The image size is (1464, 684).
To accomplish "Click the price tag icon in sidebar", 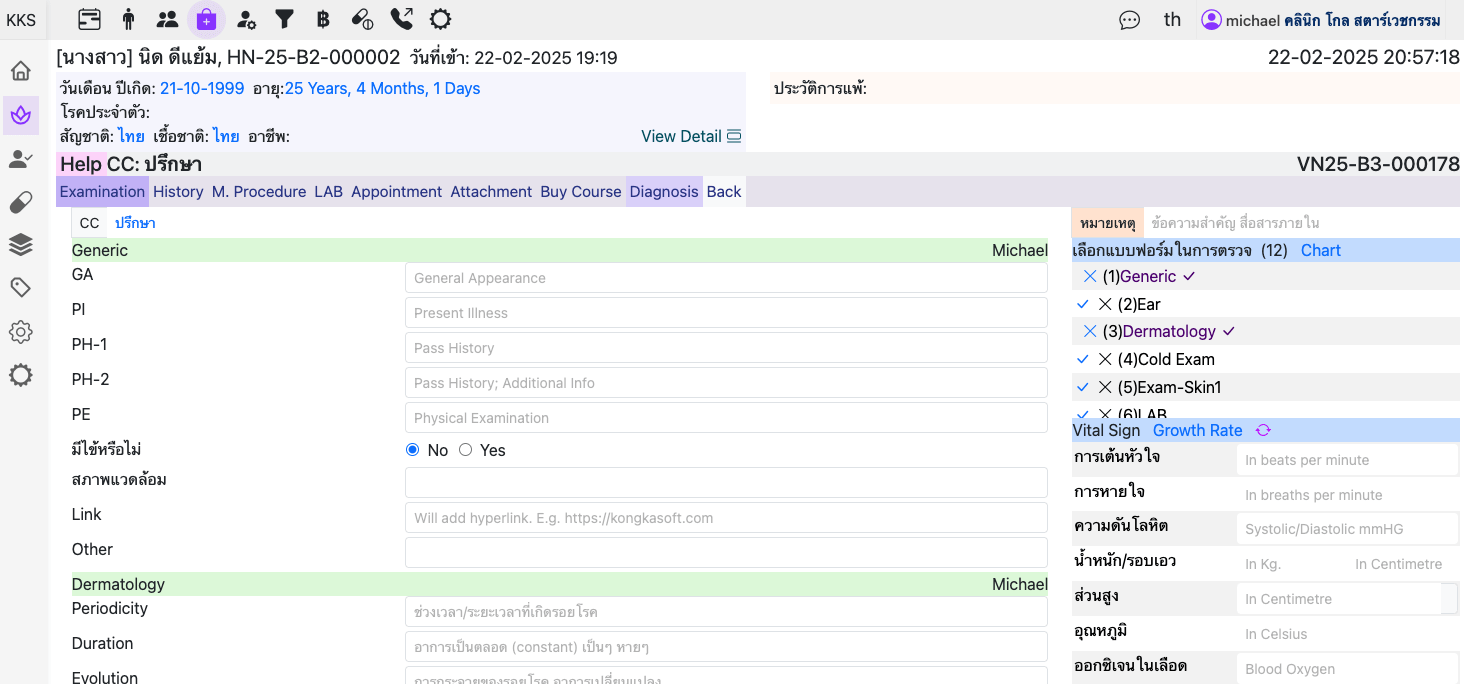I will [21, 288].
